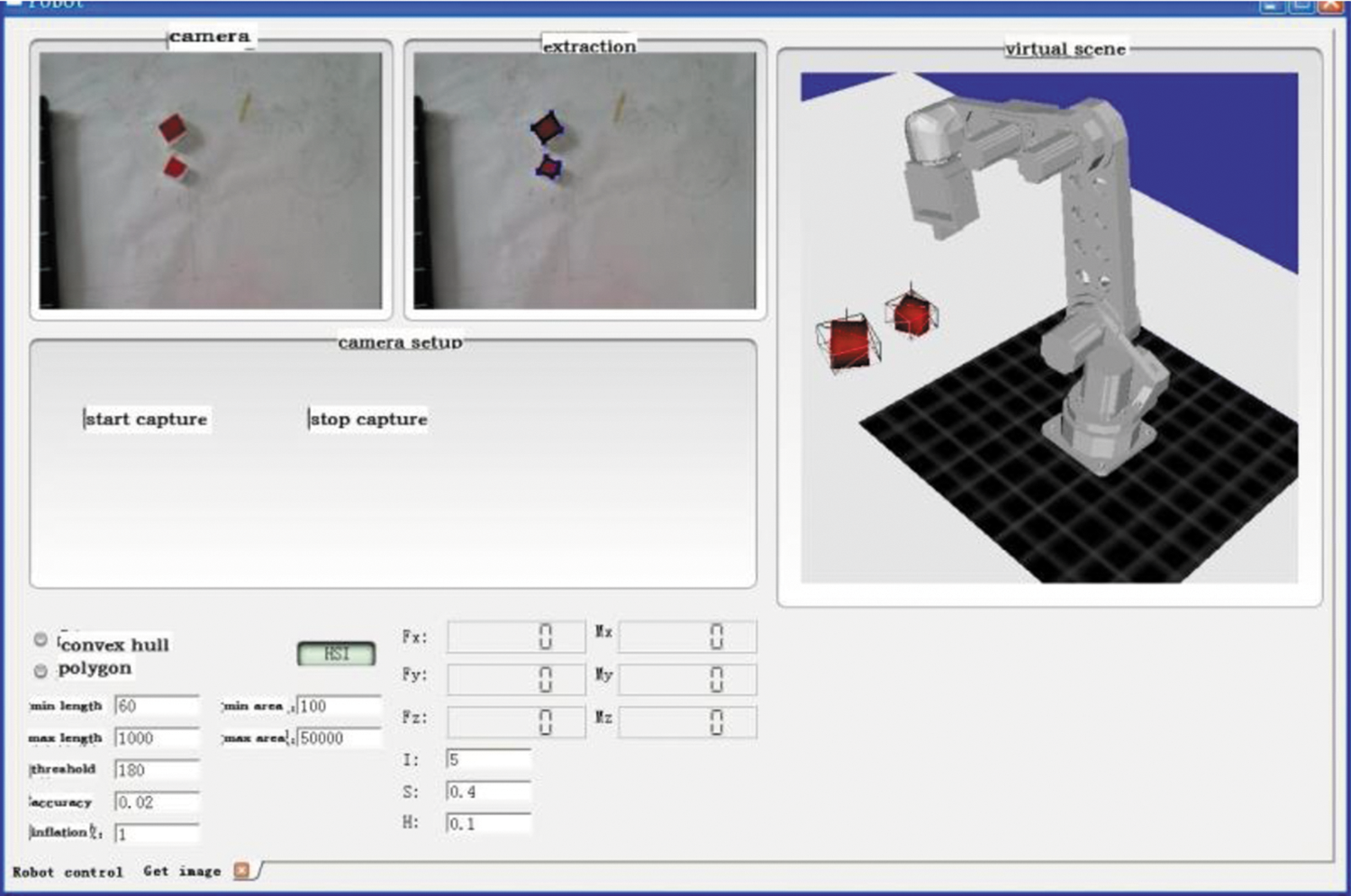Switch to the Robot control tab
This screenshot has height=896, width=1351.
[68, 872]
